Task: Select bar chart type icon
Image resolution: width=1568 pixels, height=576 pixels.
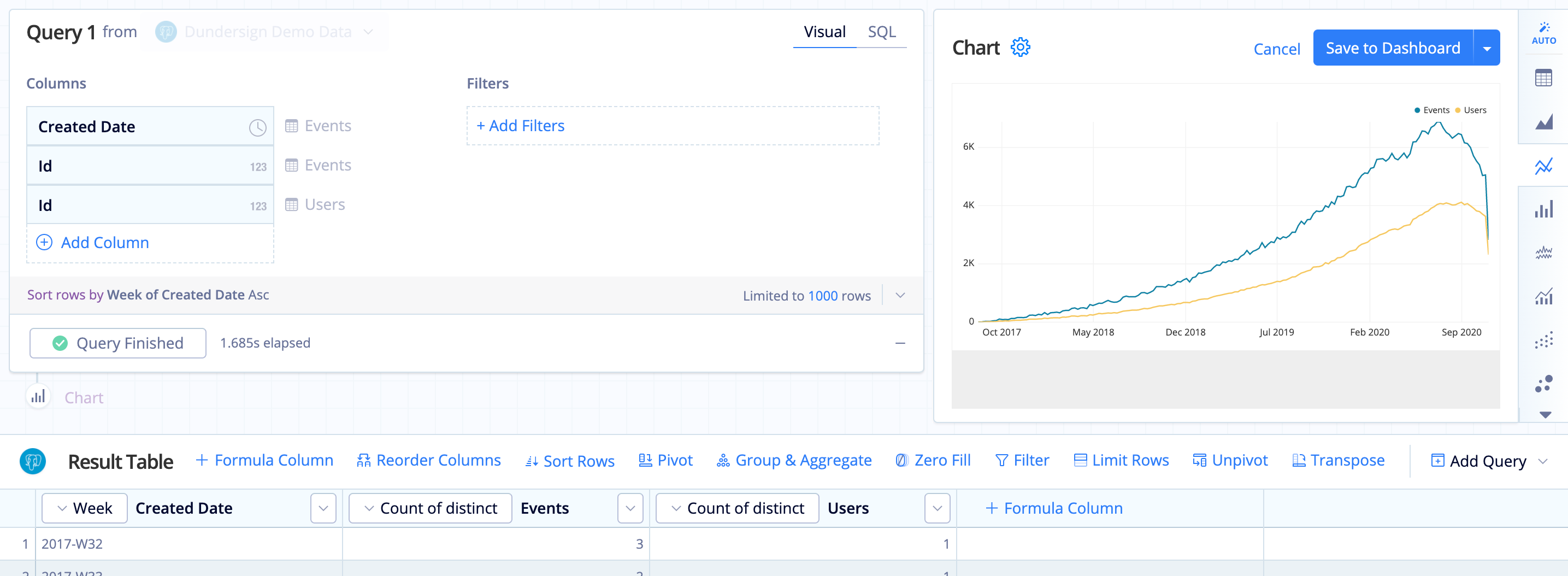Action: click(x=1543, y=209)
